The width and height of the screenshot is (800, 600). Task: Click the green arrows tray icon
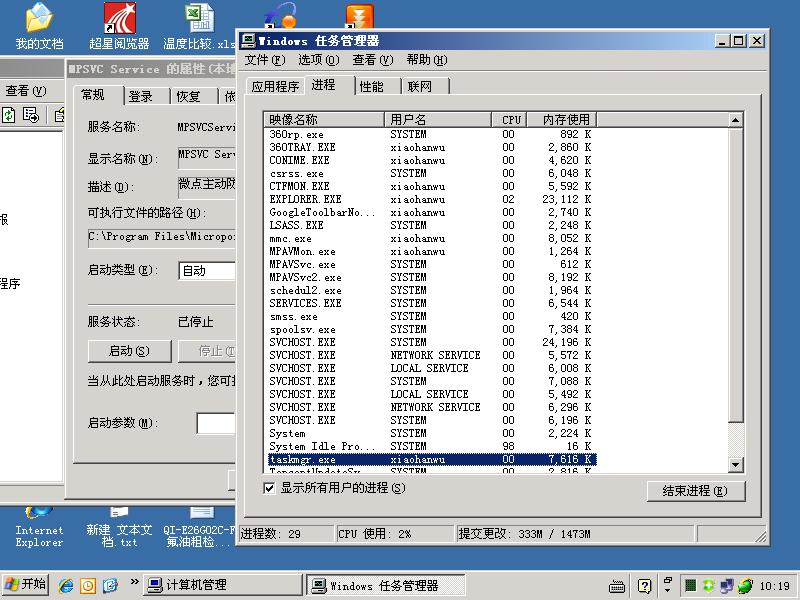tap(708, 585)
